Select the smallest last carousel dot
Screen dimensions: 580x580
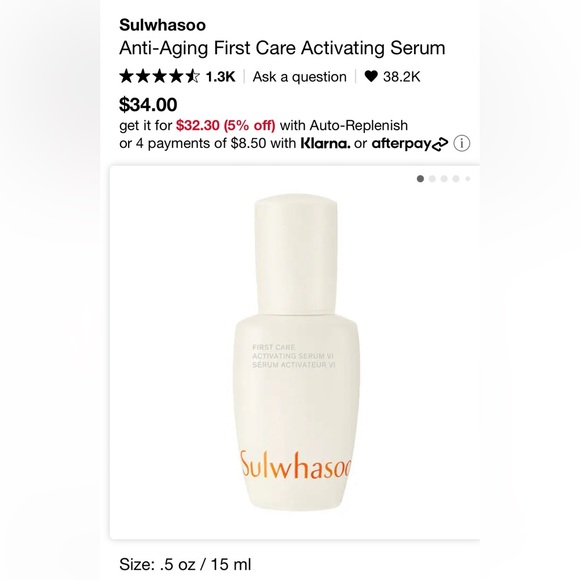click(x=468, y=179)
